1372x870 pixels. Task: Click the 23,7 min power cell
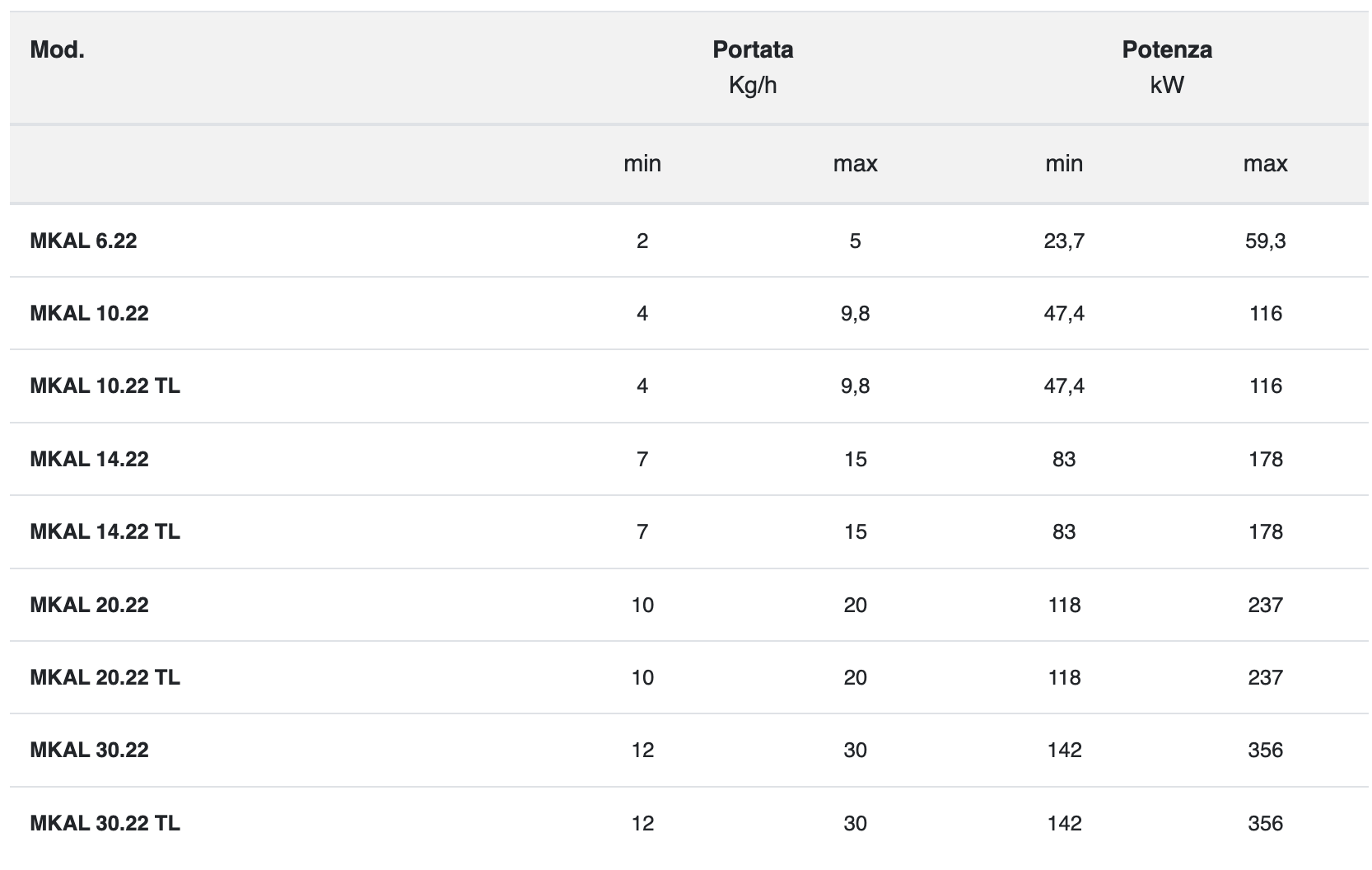click(1064, 241)
